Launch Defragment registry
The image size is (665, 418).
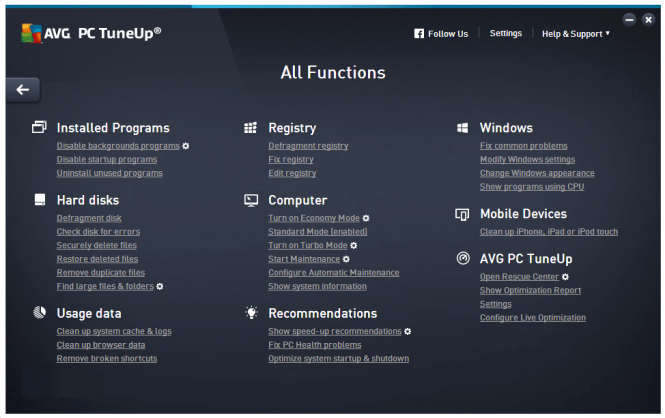click(x=308, y=146)
